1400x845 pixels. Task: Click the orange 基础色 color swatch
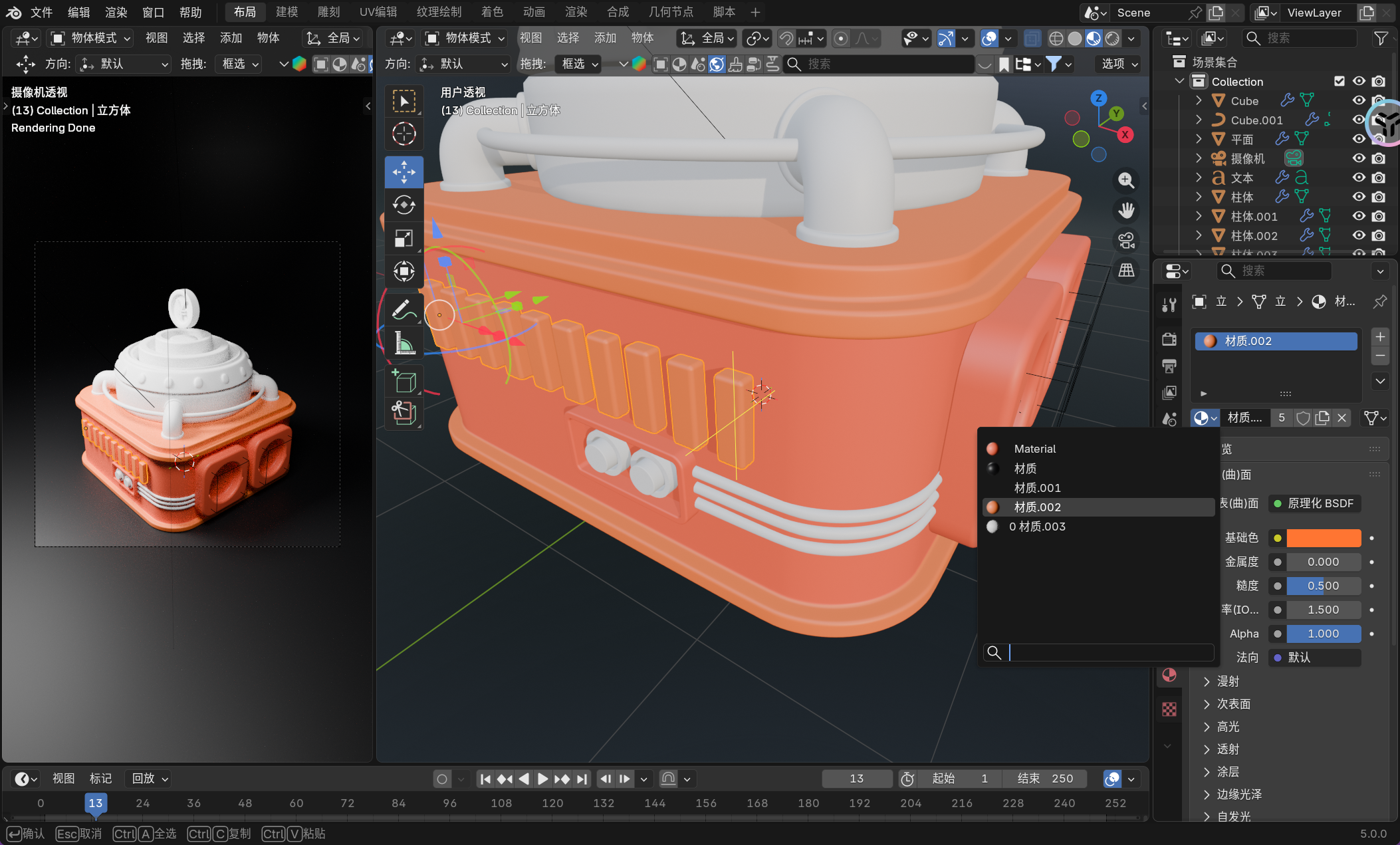pyautogui.click(x=1323, y=538)
